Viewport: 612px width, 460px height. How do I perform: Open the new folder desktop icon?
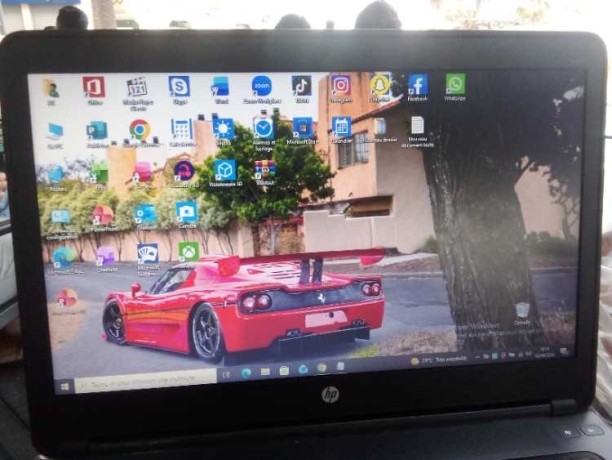click(x=379, y=130)
